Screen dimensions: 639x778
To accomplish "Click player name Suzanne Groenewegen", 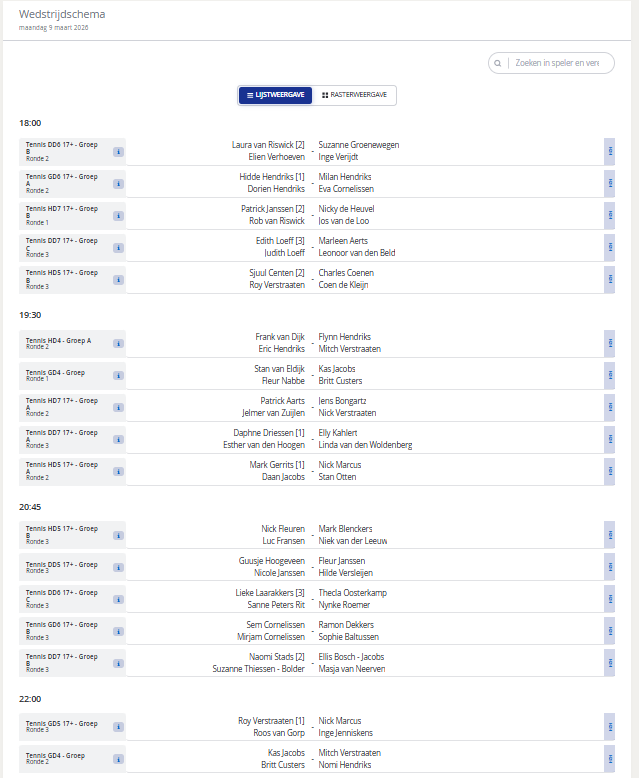I will coord(358,145).
